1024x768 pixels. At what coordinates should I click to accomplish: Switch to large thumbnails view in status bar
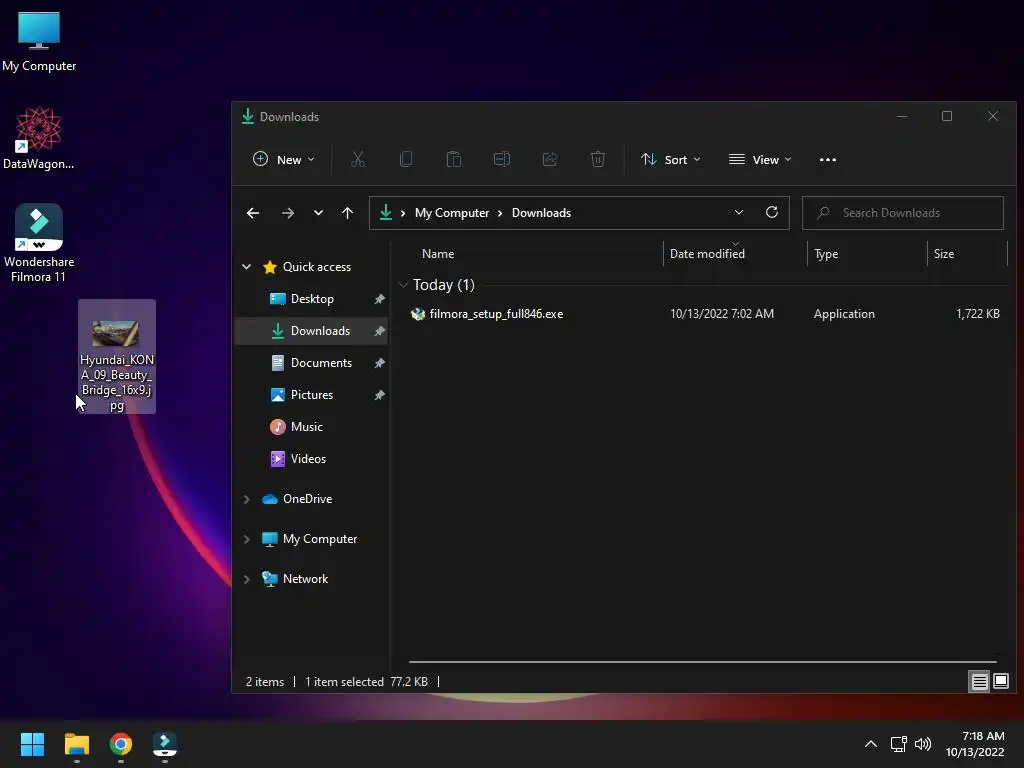pos(1000,682)
